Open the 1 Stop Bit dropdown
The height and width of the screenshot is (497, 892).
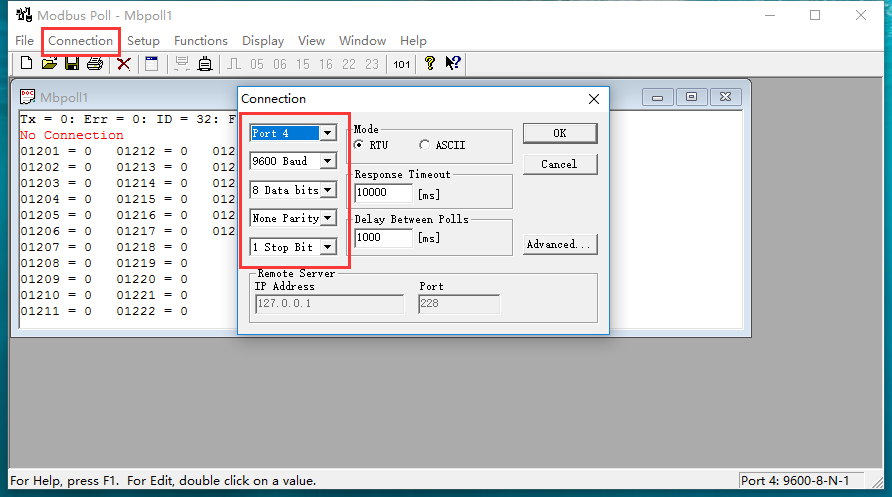point(328,247)
